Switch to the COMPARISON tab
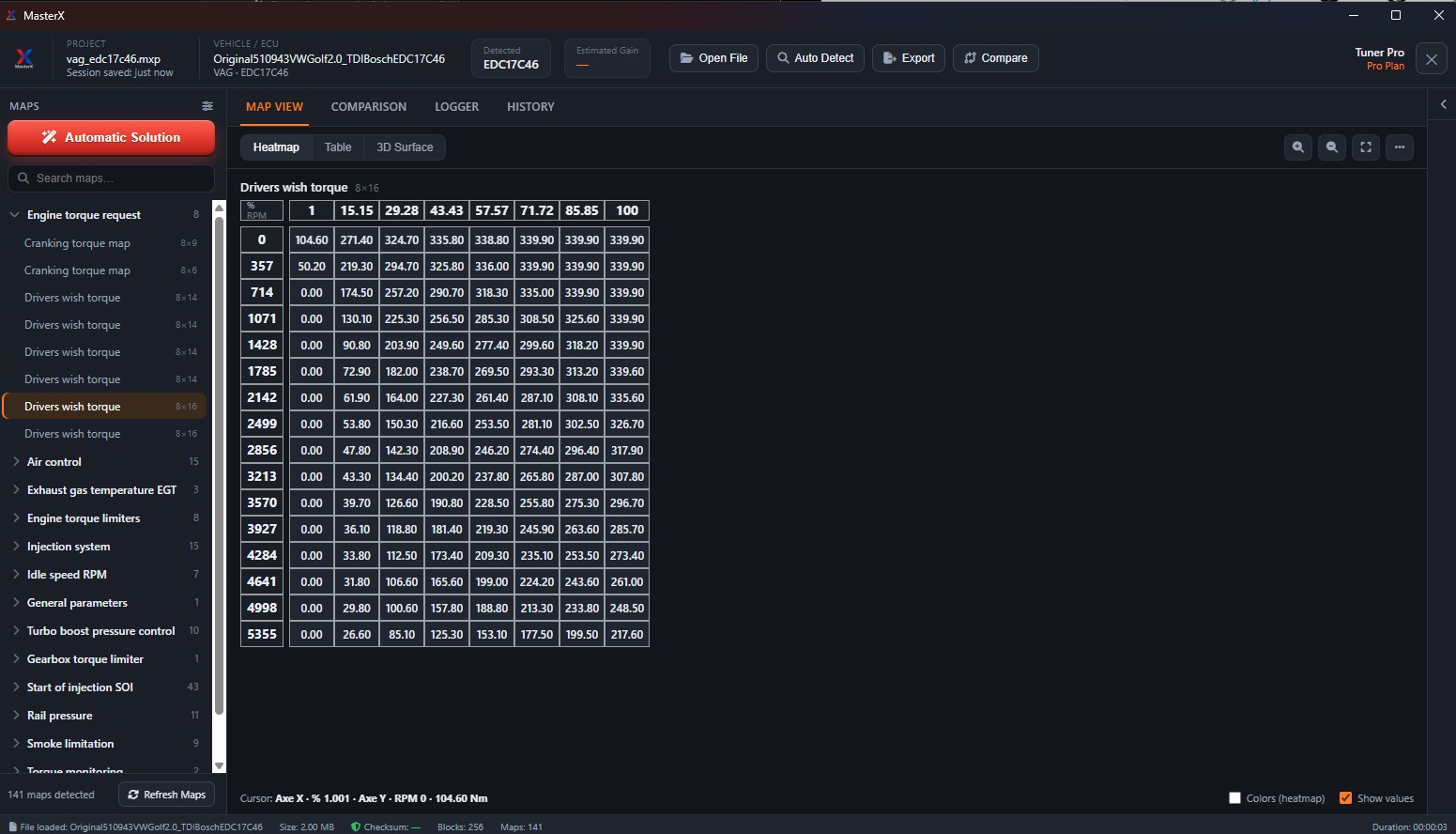This screenshot has height=834, width=1456. 369,107
